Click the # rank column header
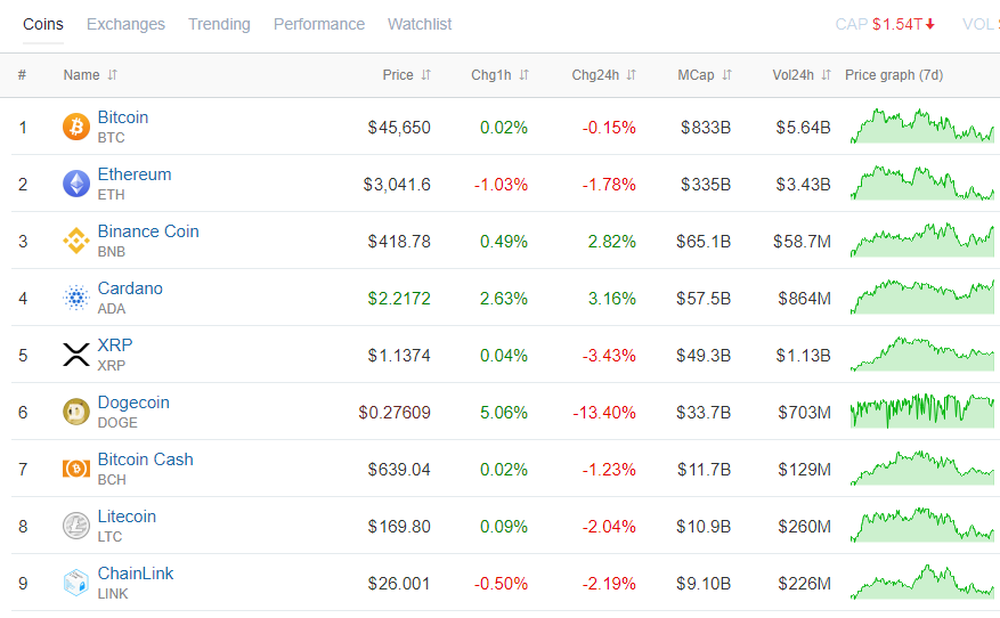The height and width of the screenshot is (618, 1000). [22, 75]
